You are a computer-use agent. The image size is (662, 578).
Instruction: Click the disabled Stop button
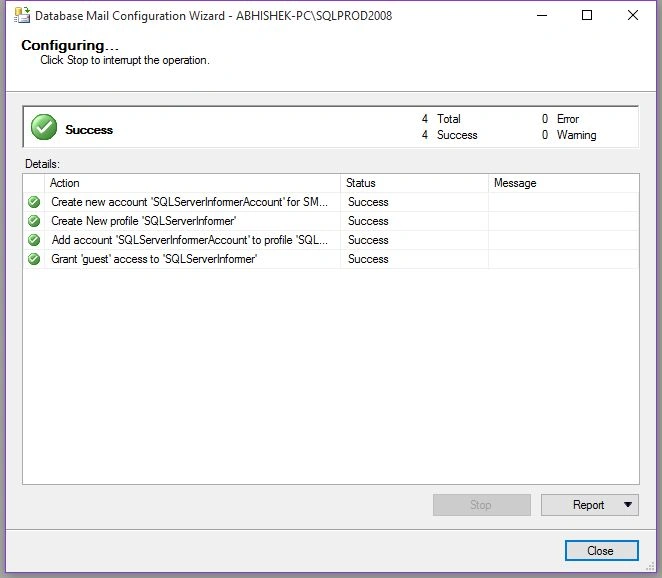click(x=482, y=505)
